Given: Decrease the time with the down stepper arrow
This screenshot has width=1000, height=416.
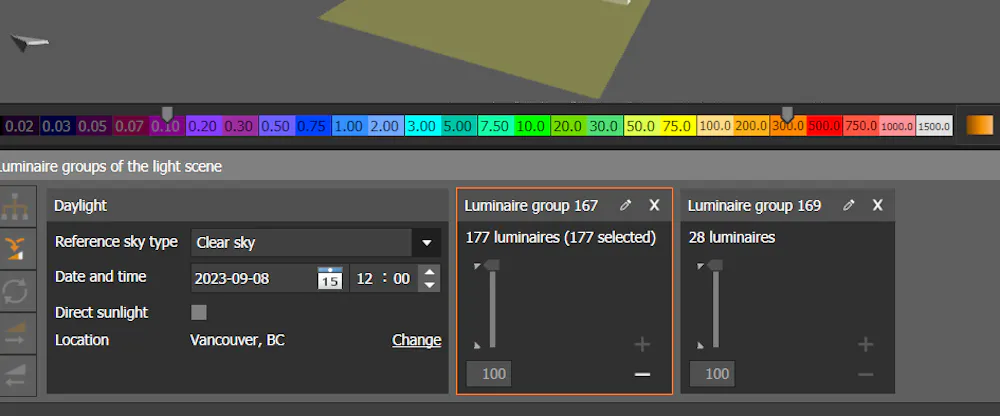Looking at the screenshot, I should (430, 285).
